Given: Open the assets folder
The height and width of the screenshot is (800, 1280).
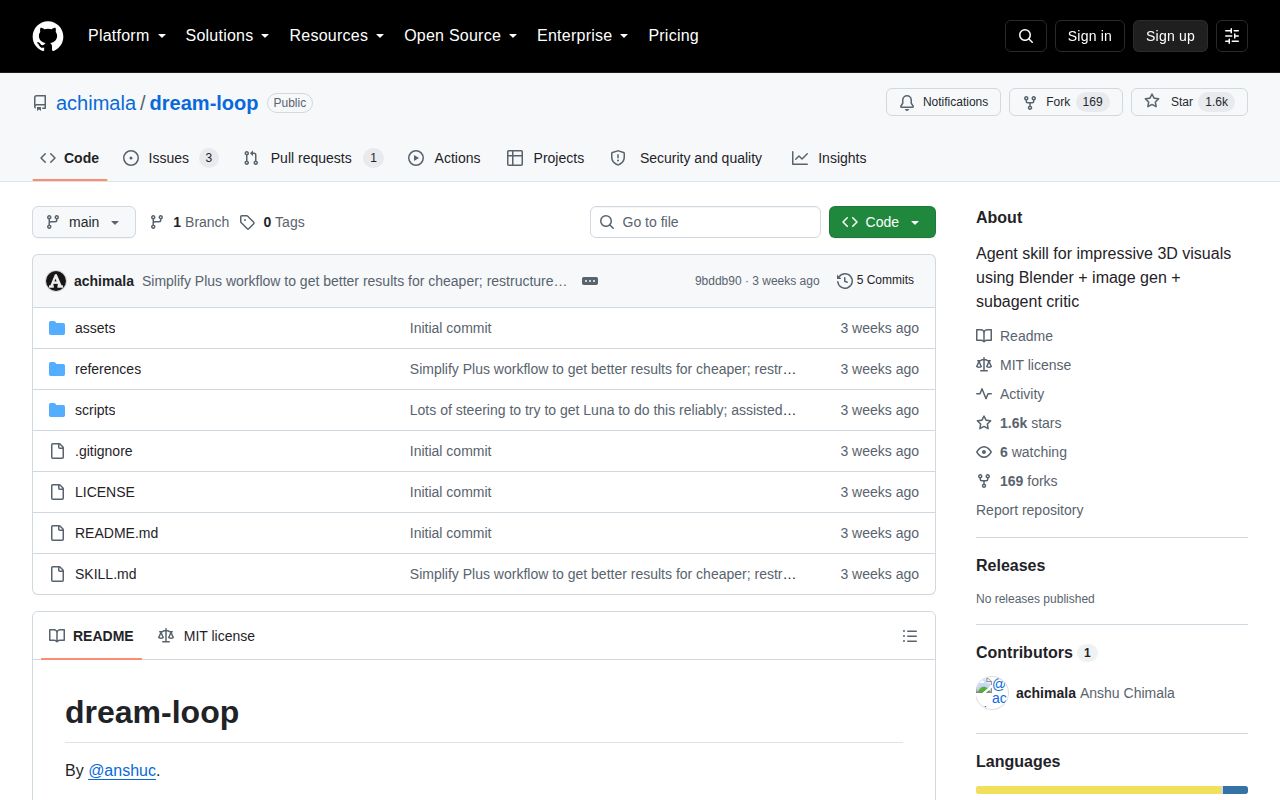Looking at the screenshot, I should tap(95, 328).
